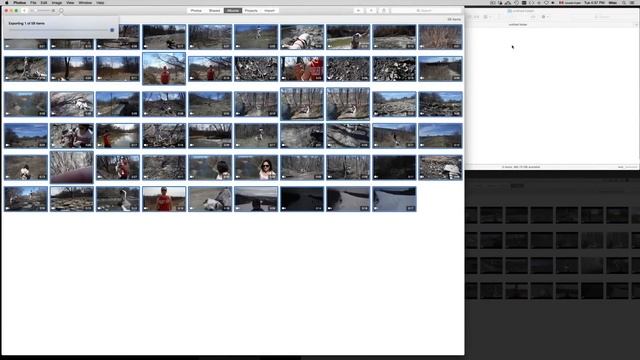This screenshot has height=360, width=640.
Task: Select the last video thumbnail in the album
Action: (394, 199)
